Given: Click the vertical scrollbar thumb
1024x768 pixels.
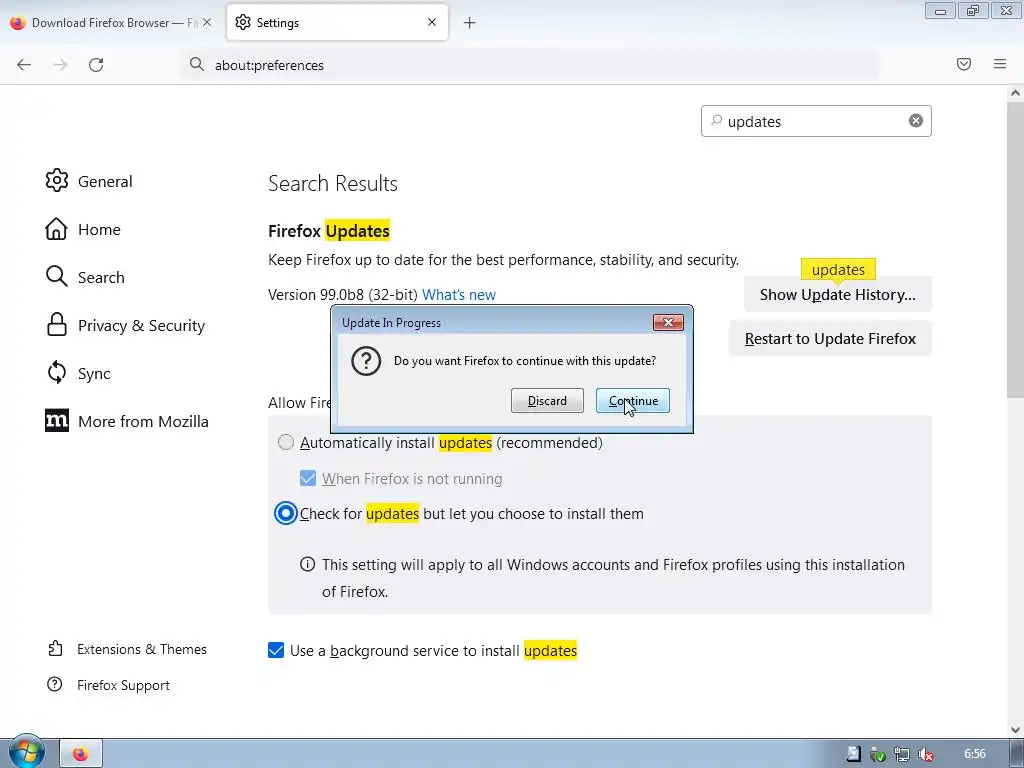Looking at the screenshot, I should pos(1015,248).
